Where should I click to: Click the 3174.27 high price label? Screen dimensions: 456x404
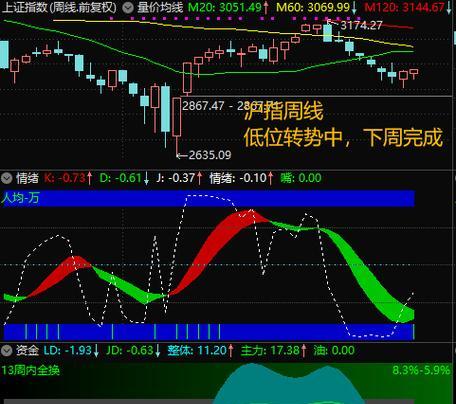(x=361, y=25)
